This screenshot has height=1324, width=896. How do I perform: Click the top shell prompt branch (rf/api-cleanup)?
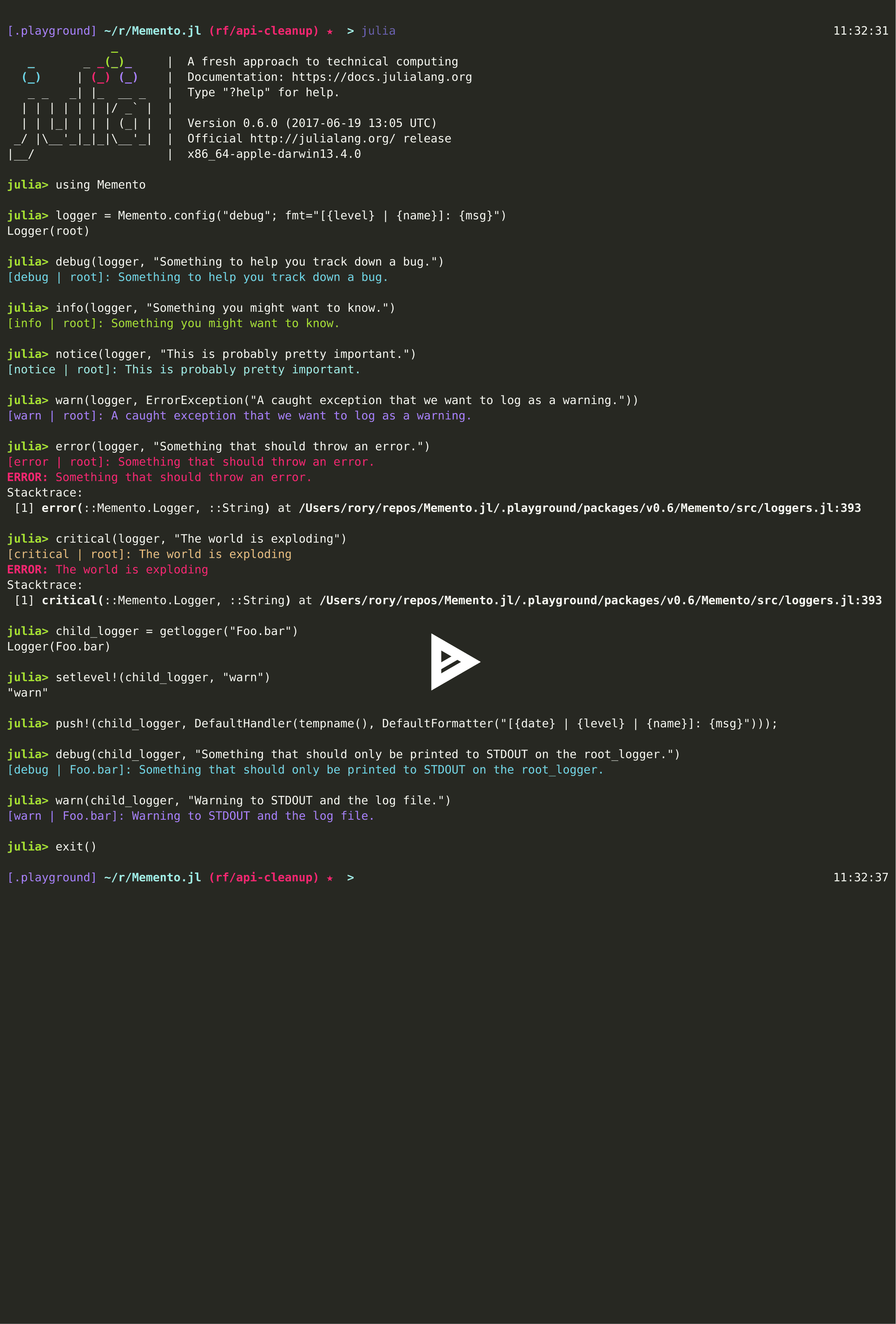[264, 31]
